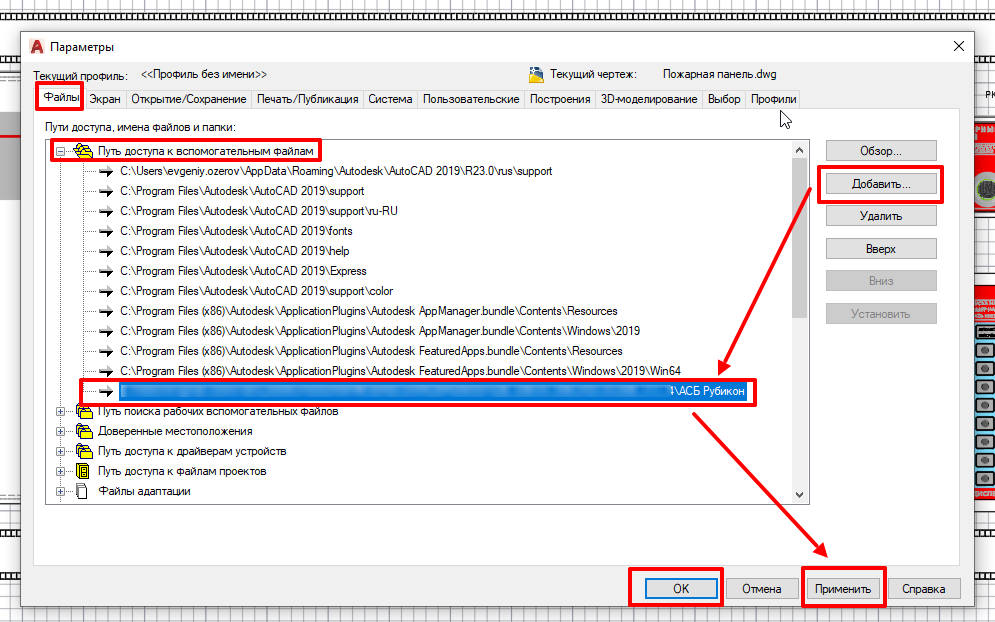The image size is (995, 622).
Task: Select the AutoCAD 2019\support\color path
Action: click(x=256, y=291)
